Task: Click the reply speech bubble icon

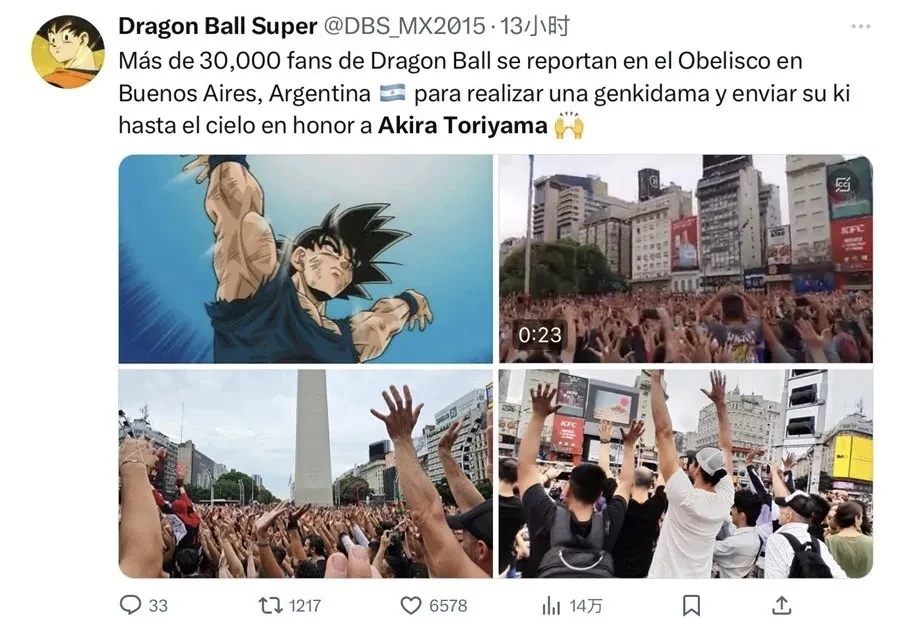Action: coord(130,605)
